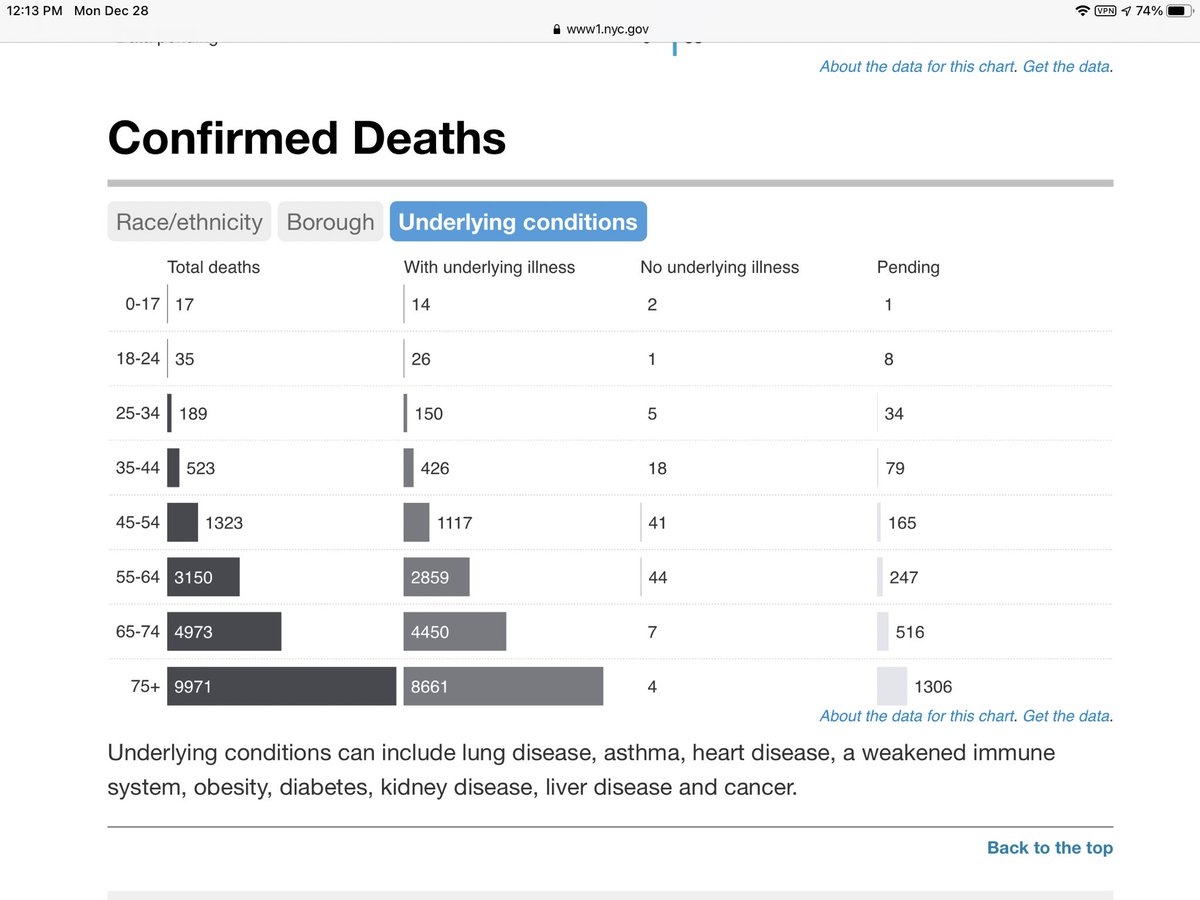Click the 0-17 age group label
Image resolution: width=1200 pixels, height=900 pixels.
coord(142,304)
